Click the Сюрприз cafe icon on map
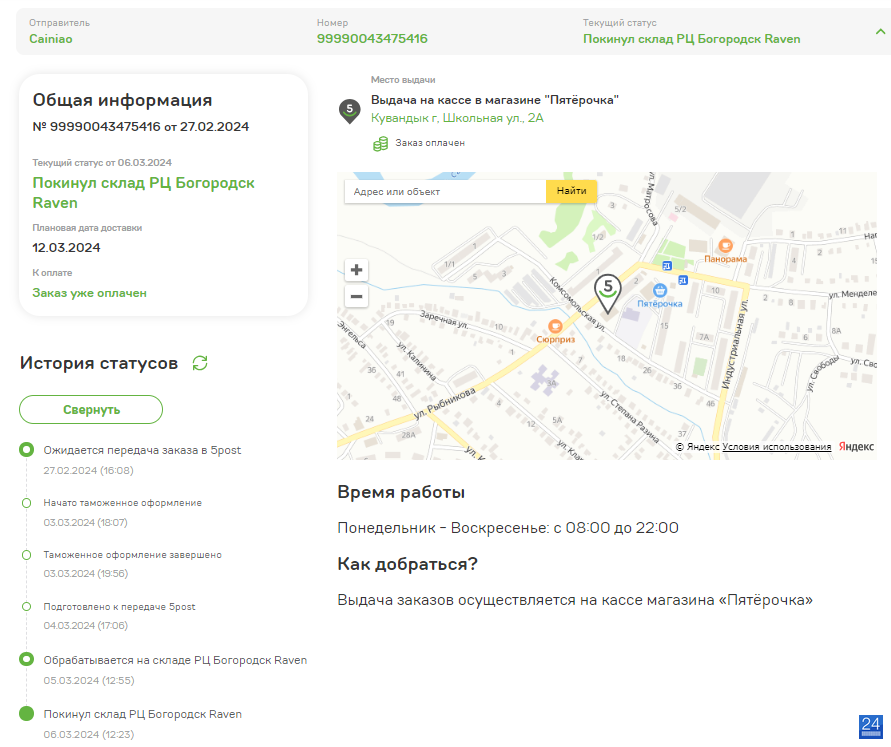 (x=555, y=326)
